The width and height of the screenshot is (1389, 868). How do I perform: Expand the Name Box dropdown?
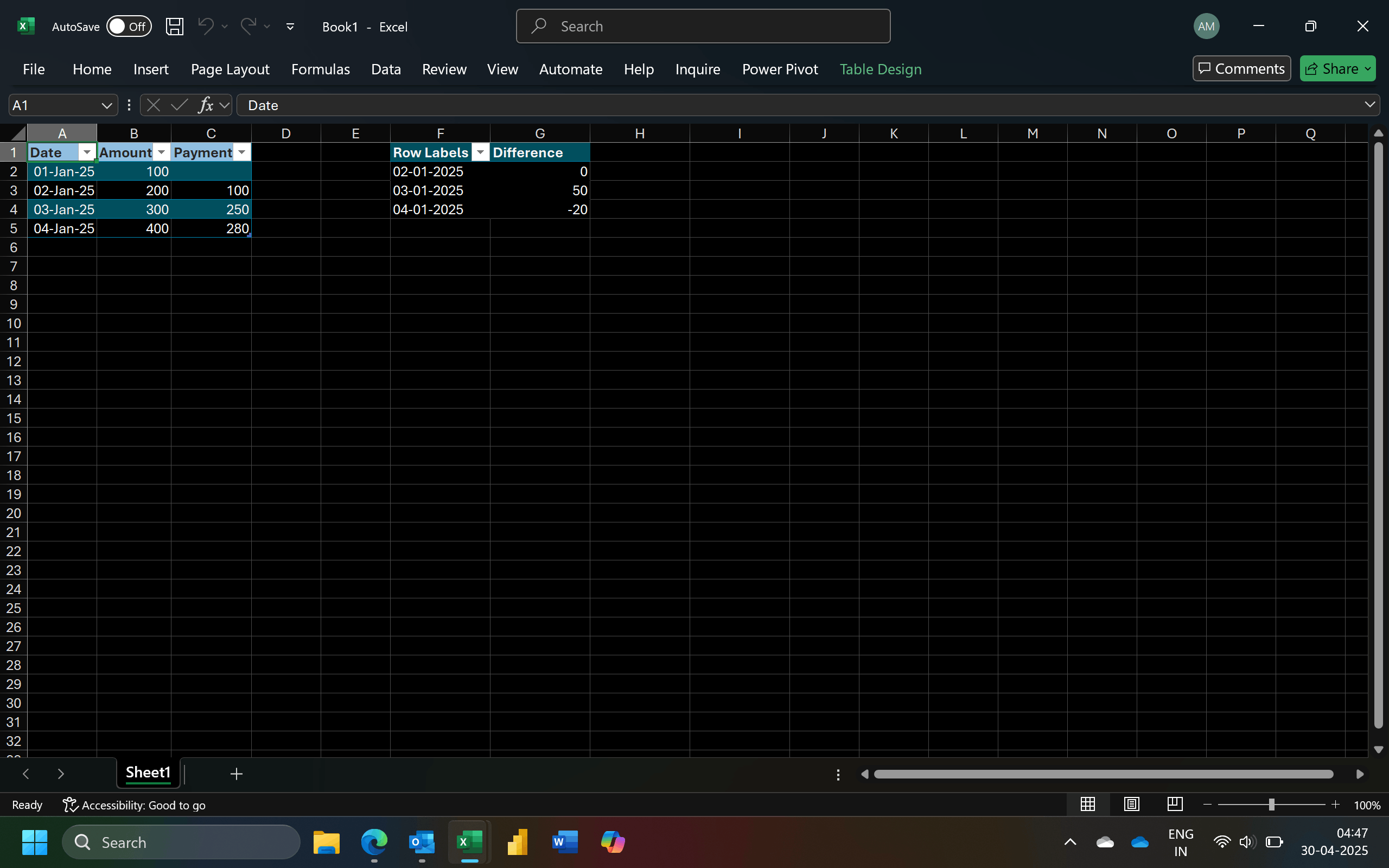pos(106,106)
